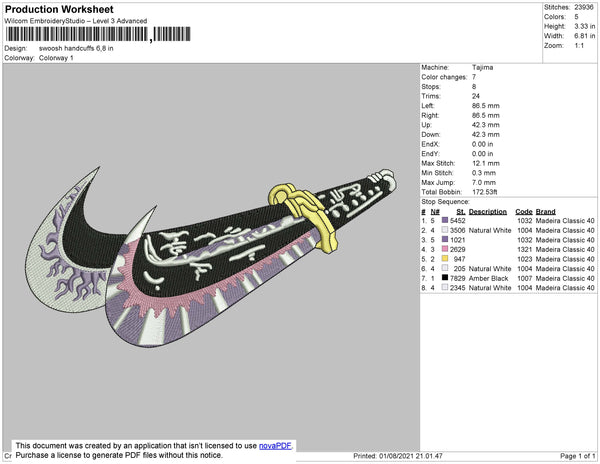600x464 pixels.
Task: Click the code '1321' in row 4
Action: pyautogui.click(x=525, y=249)
